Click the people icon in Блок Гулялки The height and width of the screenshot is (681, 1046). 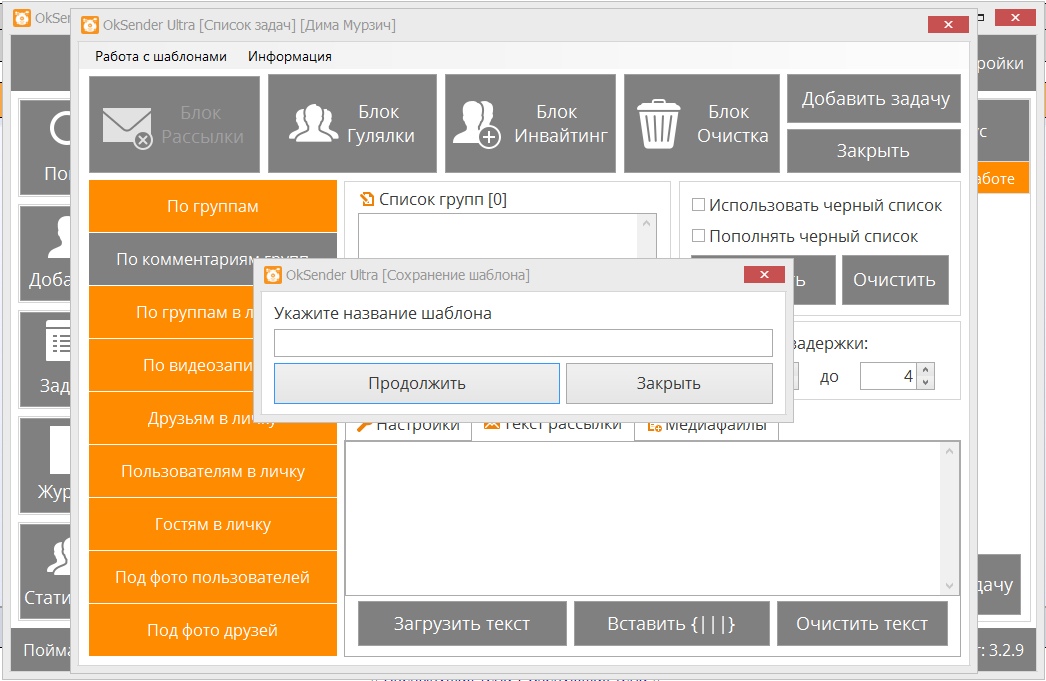tap(313, 124)
